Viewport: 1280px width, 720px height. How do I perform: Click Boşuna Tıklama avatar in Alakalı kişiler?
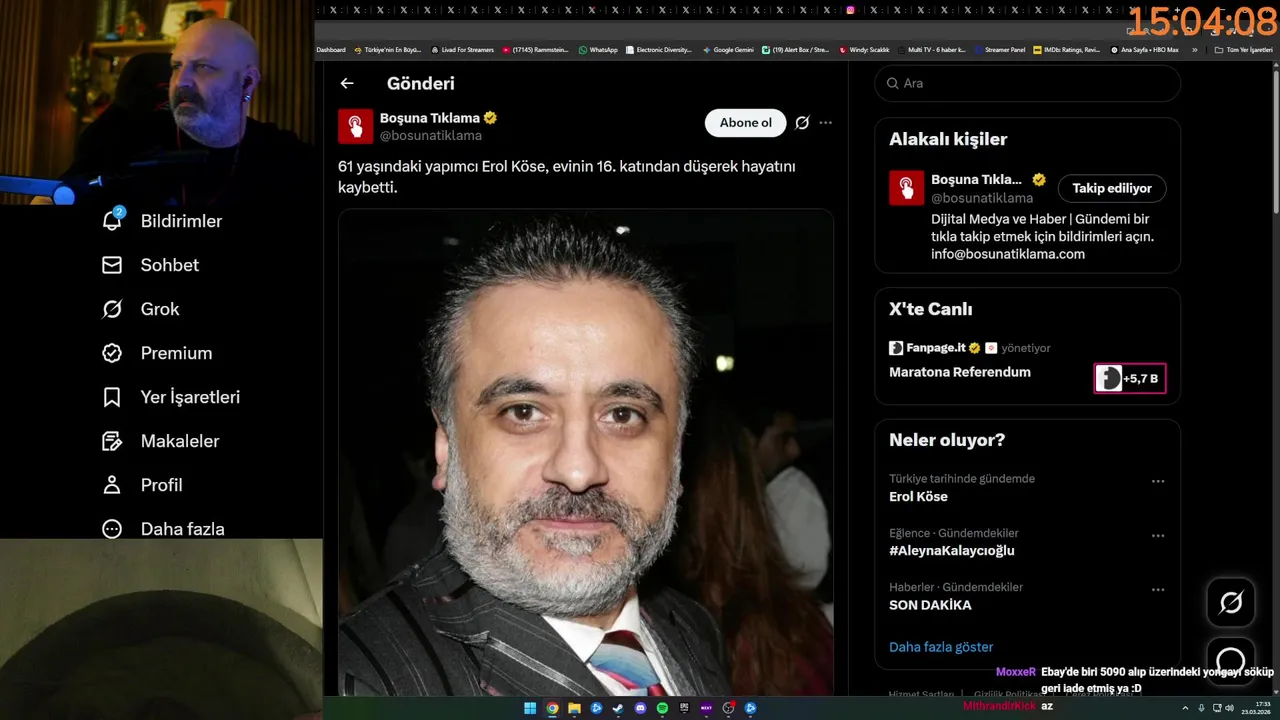pyautogui.click(x=906, y=188)
